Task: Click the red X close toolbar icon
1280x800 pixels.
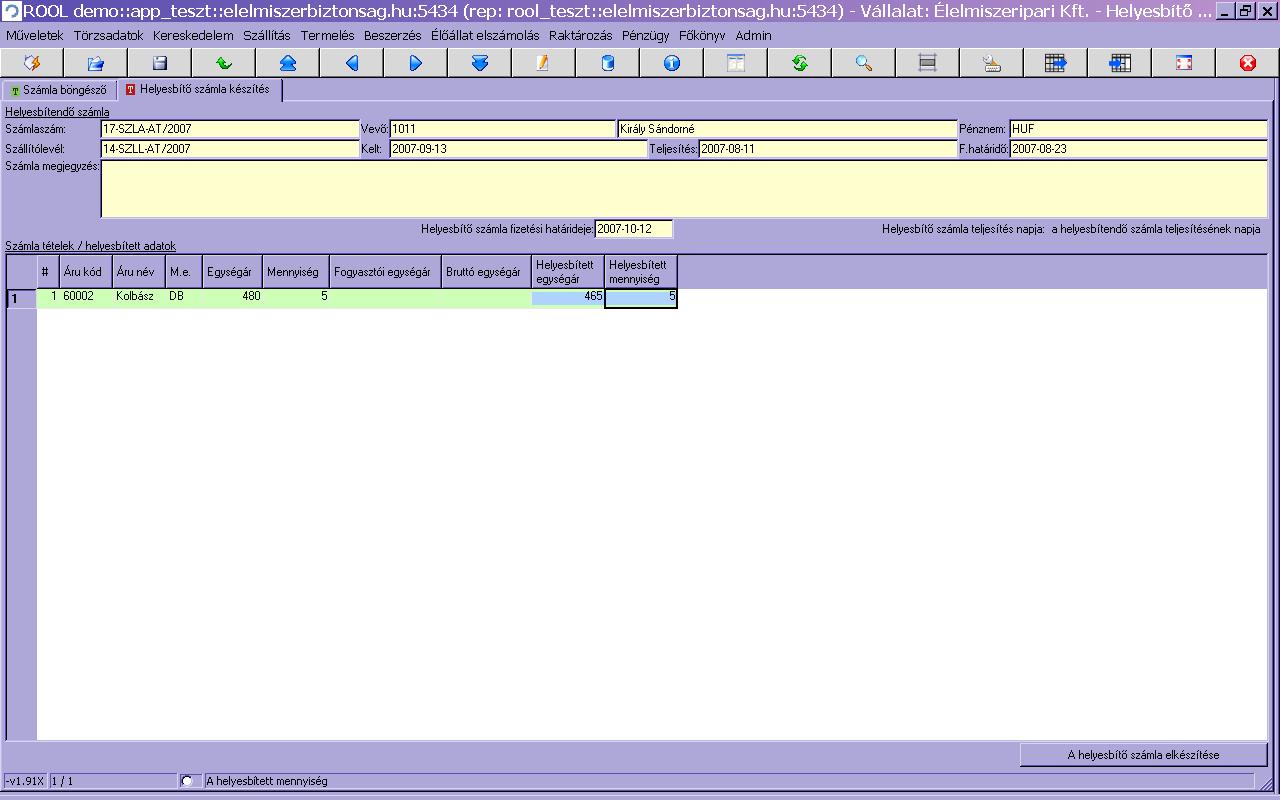Action: coord(1247,63)
